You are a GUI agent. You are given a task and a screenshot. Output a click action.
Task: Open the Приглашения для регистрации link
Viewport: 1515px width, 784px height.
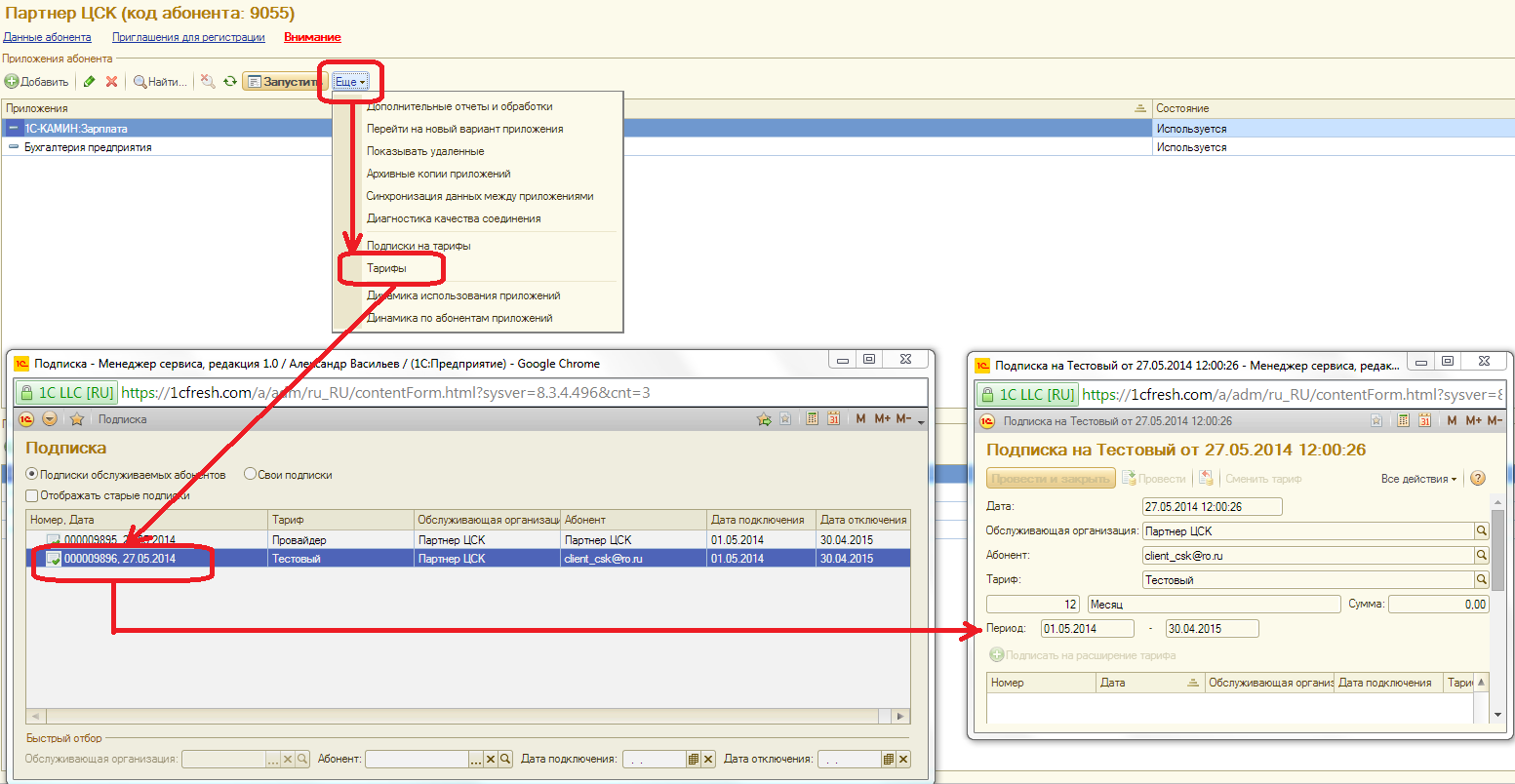click(188, 37)
